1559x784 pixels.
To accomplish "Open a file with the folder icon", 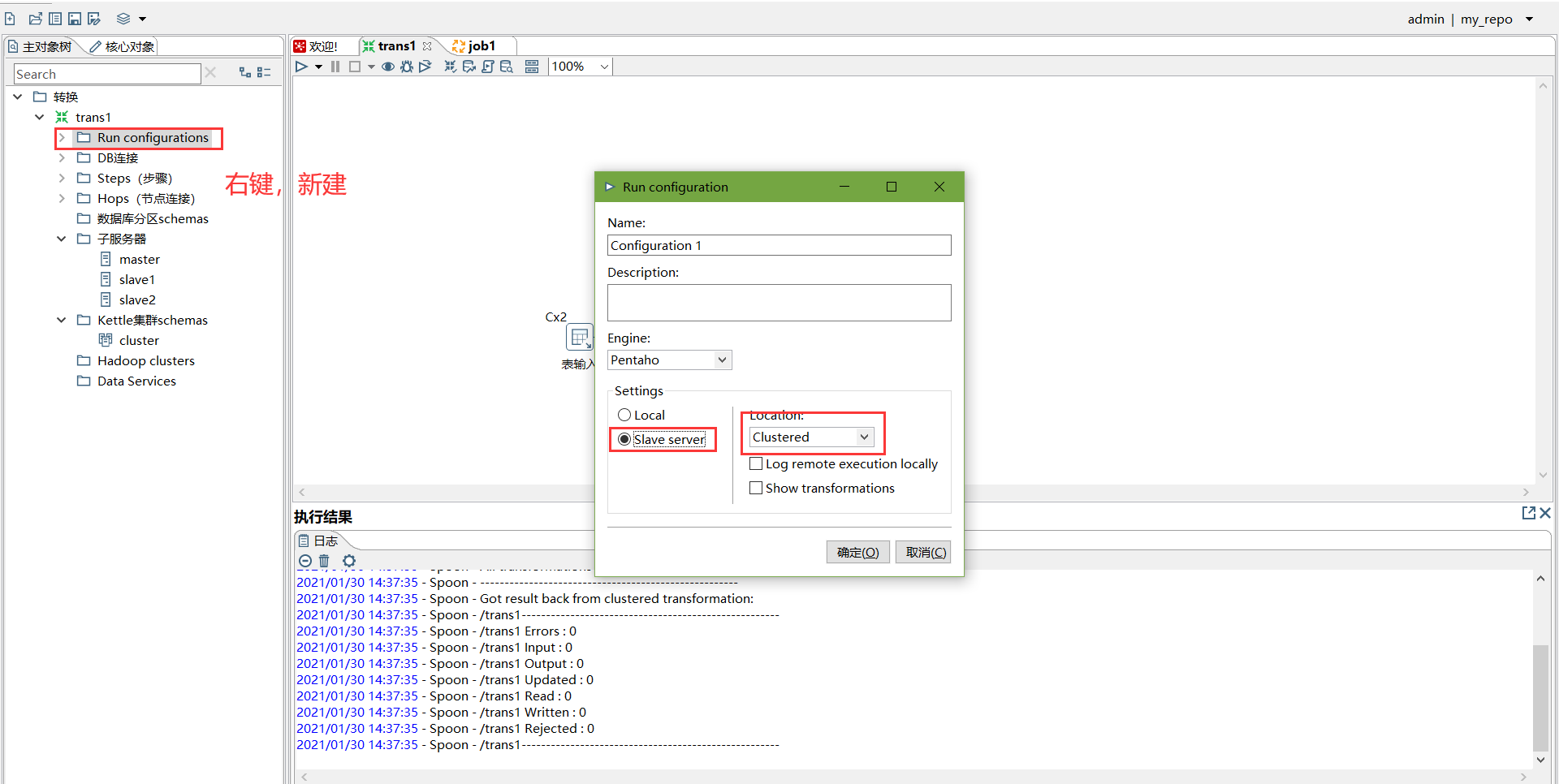I will (x=35, y=19).
